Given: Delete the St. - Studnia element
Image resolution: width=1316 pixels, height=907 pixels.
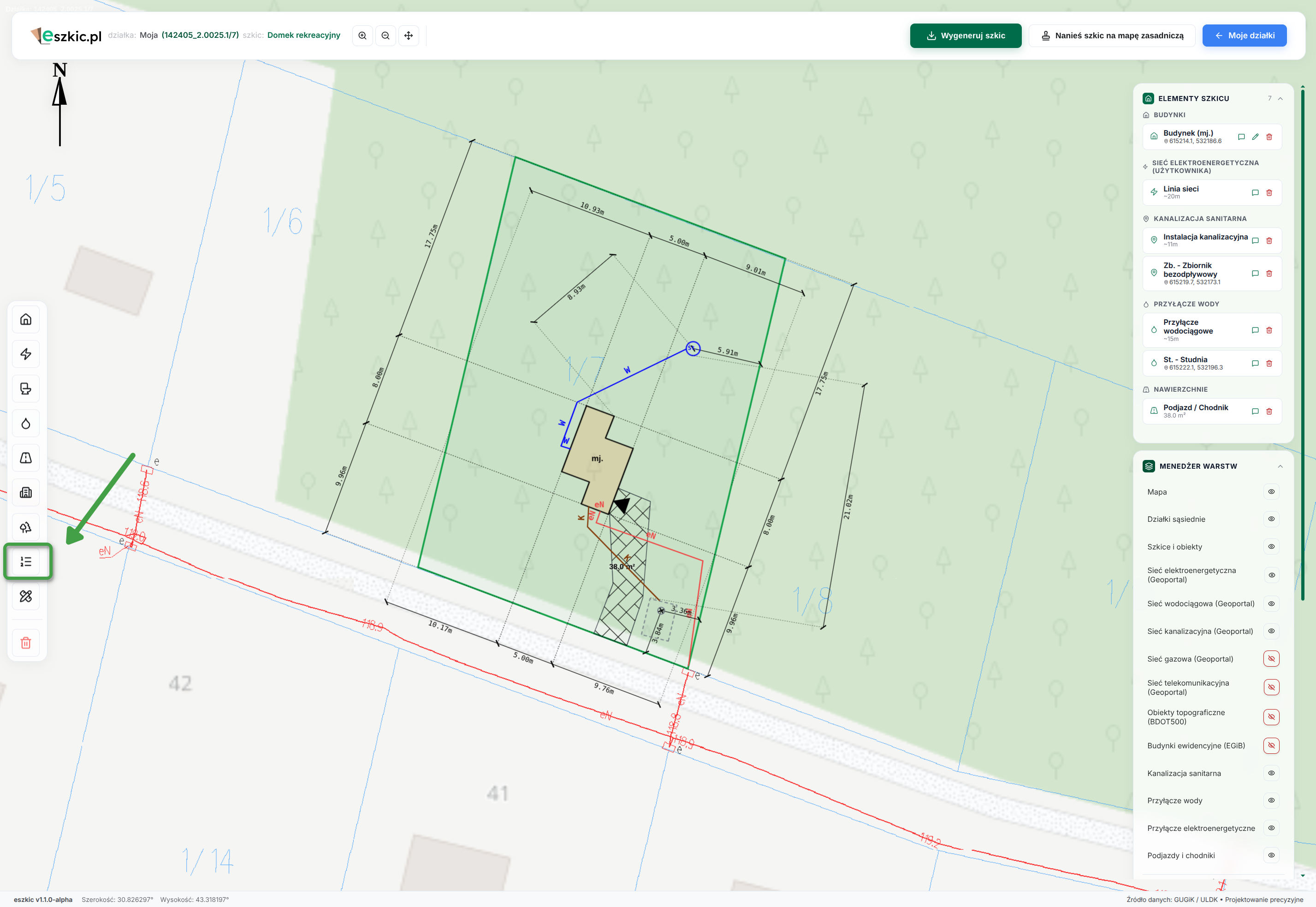Looking at the screenshot, I should click(x=1269, y=363).
